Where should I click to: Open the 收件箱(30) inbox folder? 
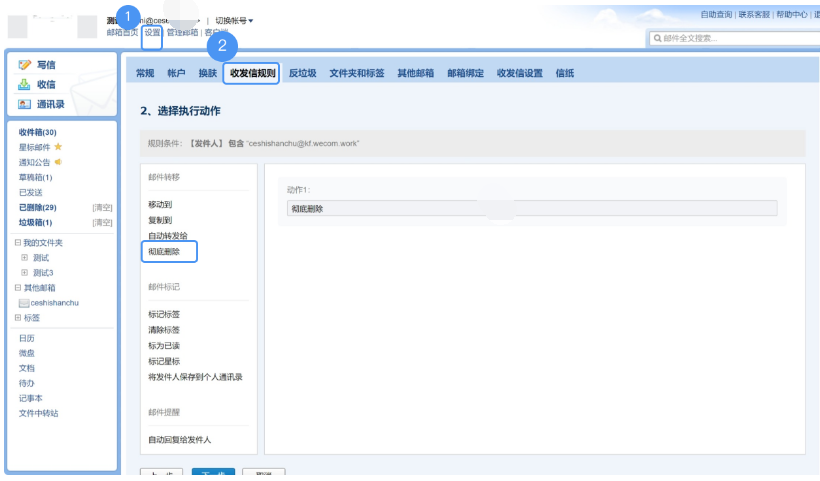click(x=38, y=132)
